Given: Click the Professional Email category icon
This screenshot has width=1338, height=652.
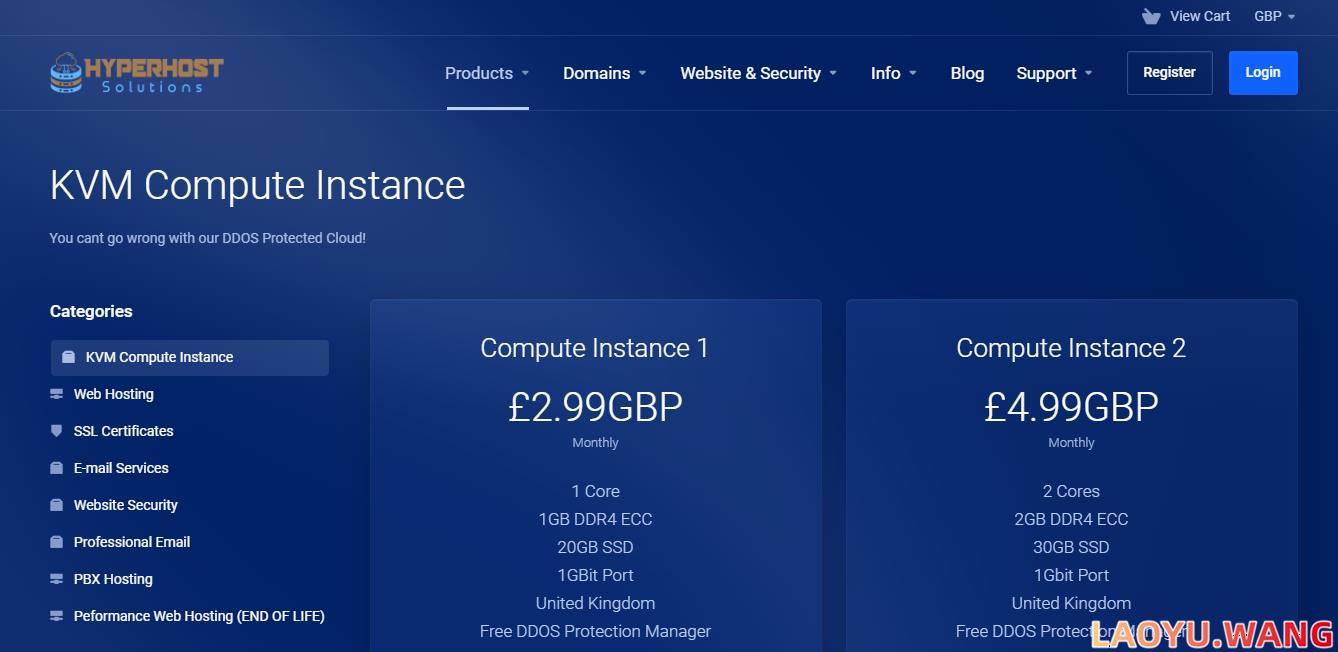Looking at the screenshot, I should 56,542.
